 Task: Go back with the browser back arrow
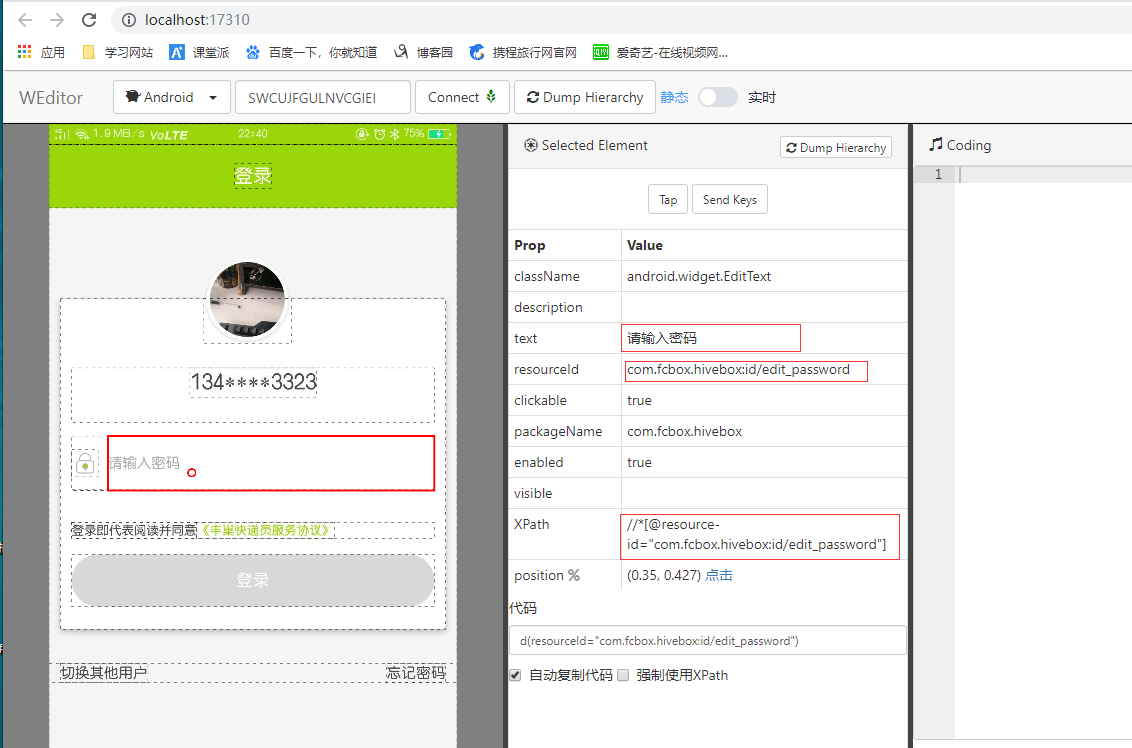(x=25, y=19)
